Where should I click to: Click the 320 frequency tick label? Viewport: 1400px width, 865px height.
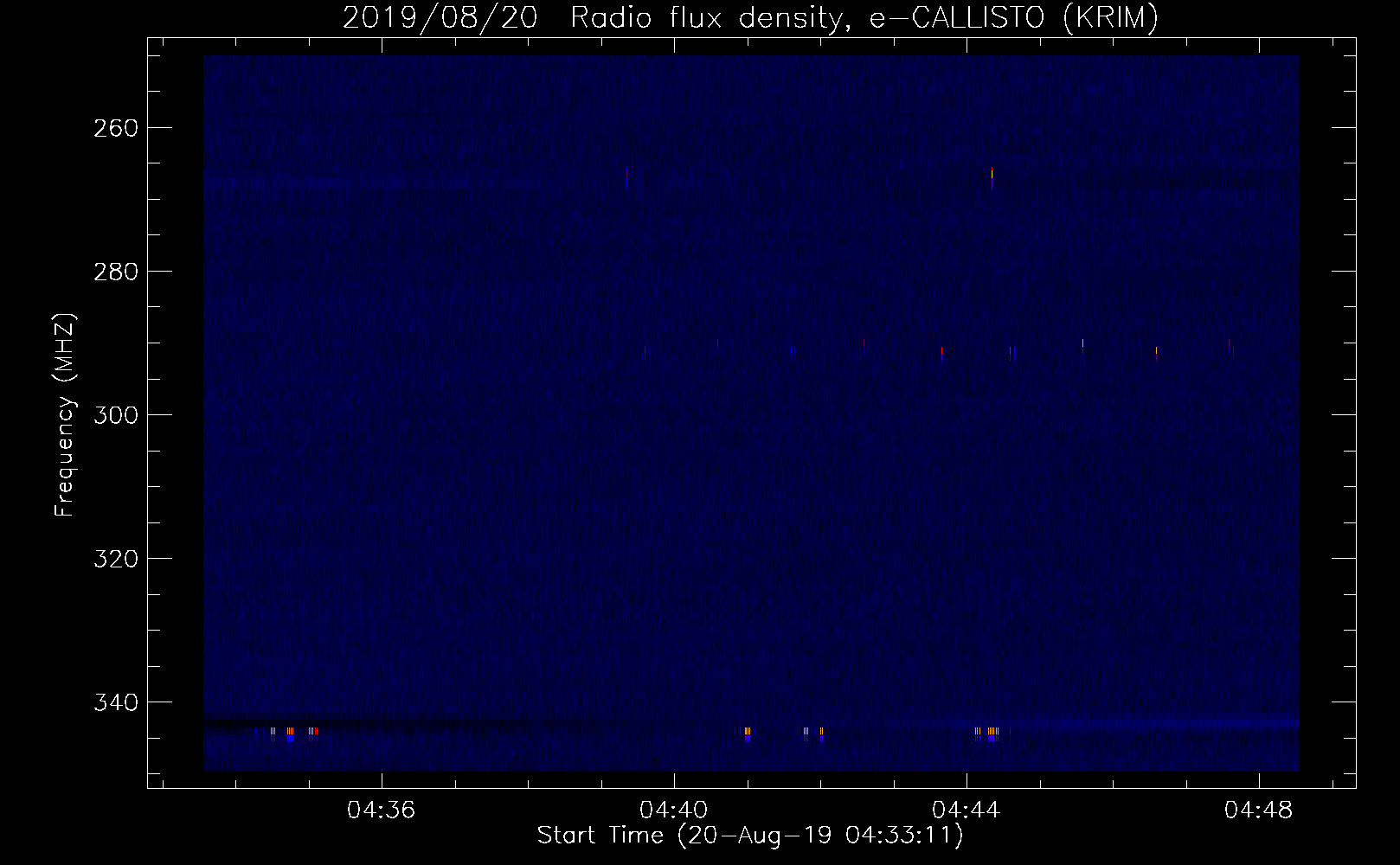pyautogui.click(x=116, y=559)
